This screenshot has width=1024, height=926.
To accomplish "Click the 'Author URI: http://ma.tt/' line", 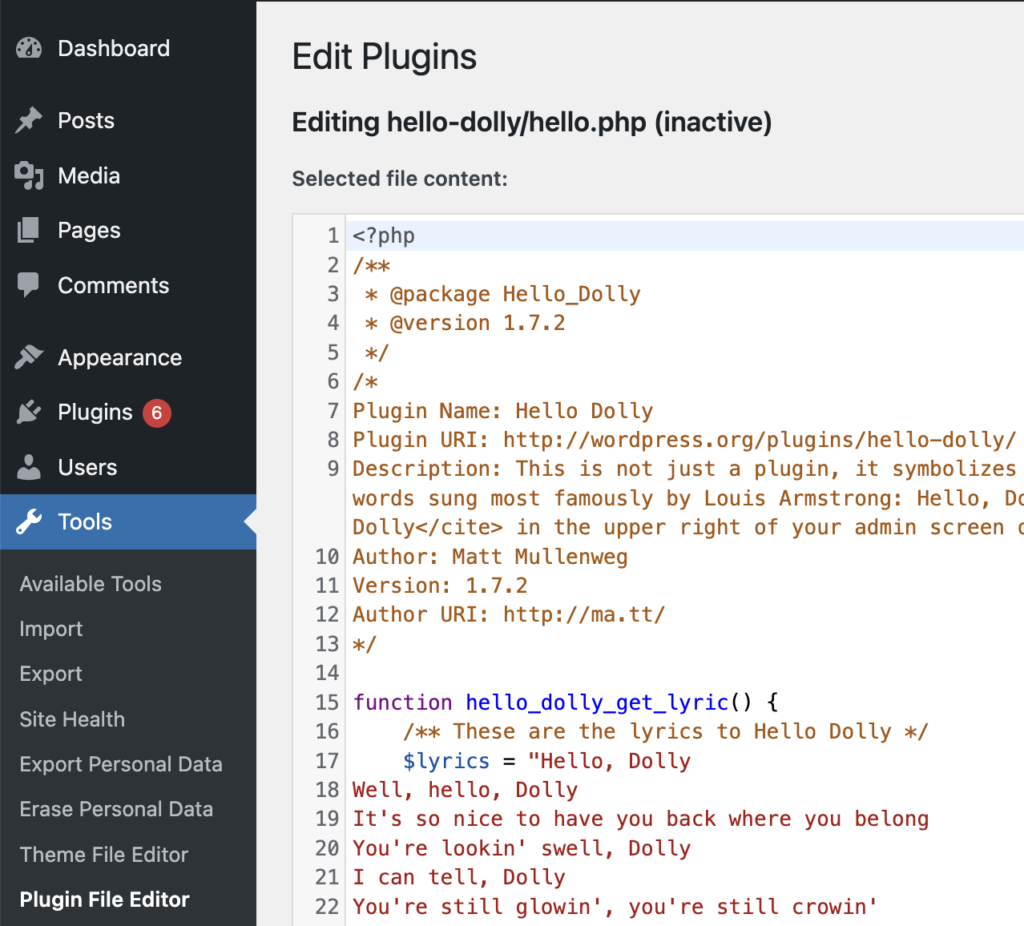I will (509, 615).
